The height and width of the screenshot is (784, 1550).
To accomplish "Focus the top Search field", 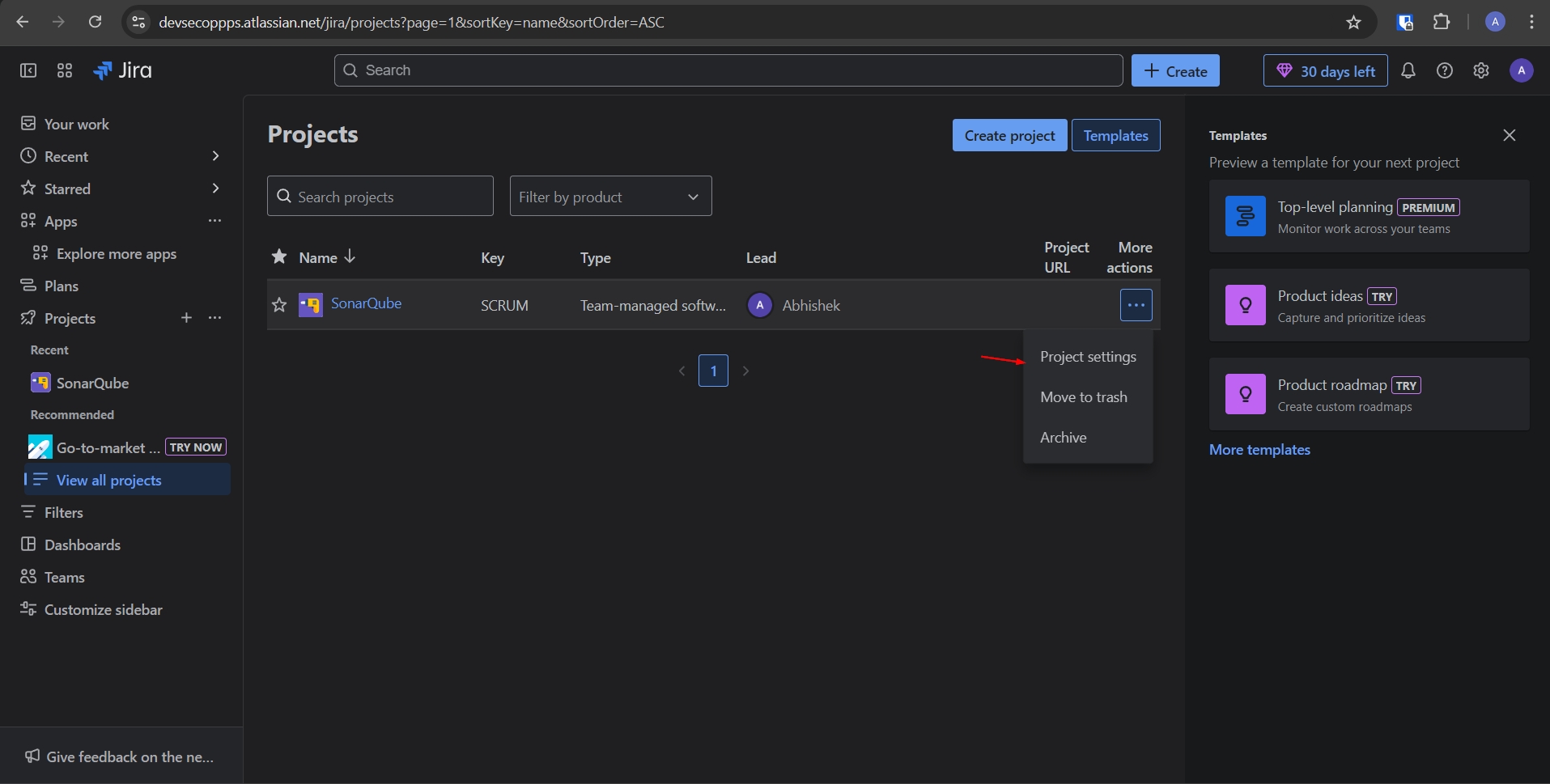I will click(x=728, y=70).
